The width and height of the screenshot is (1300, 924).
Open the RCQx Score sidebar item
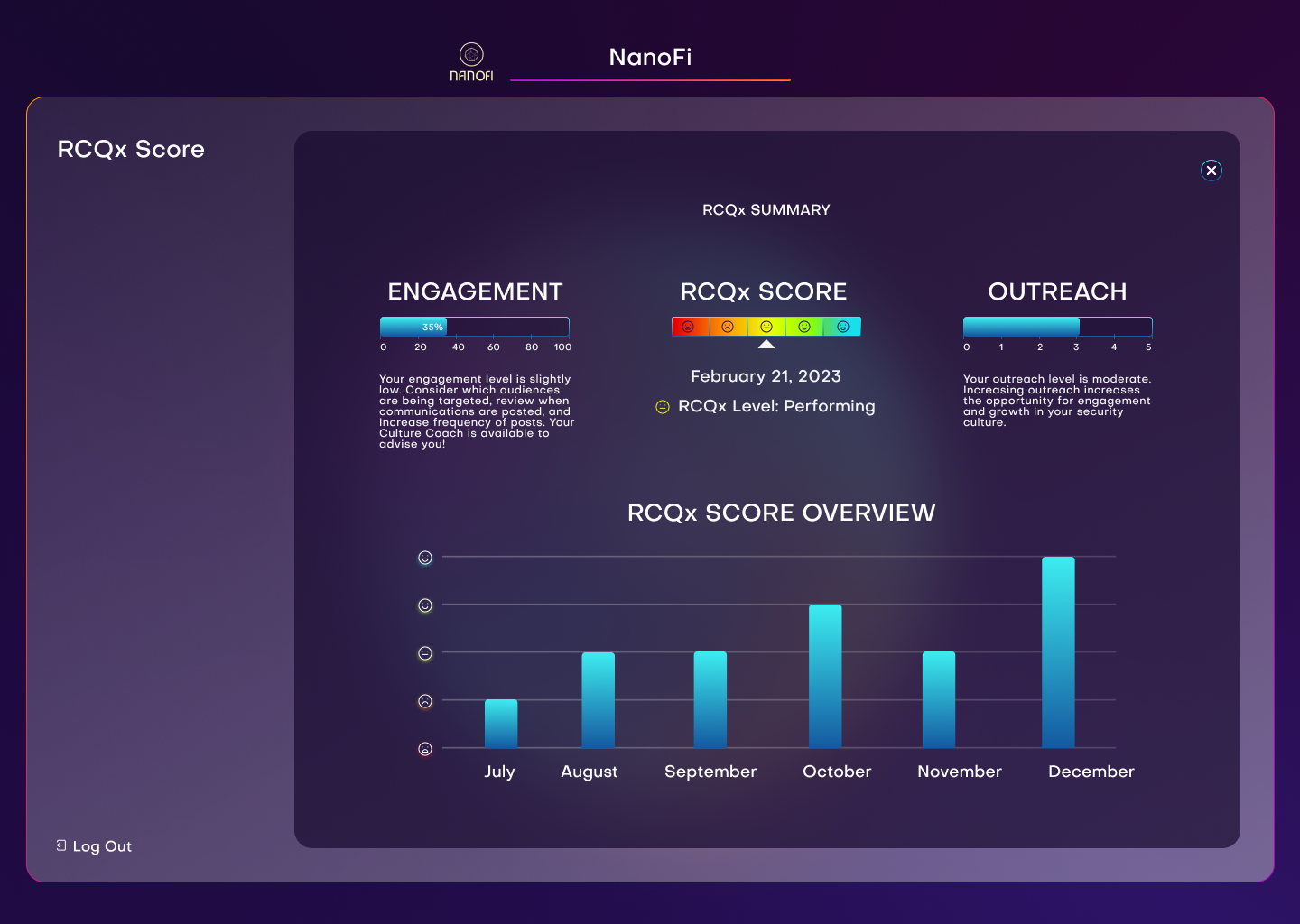tap(131, 149)
